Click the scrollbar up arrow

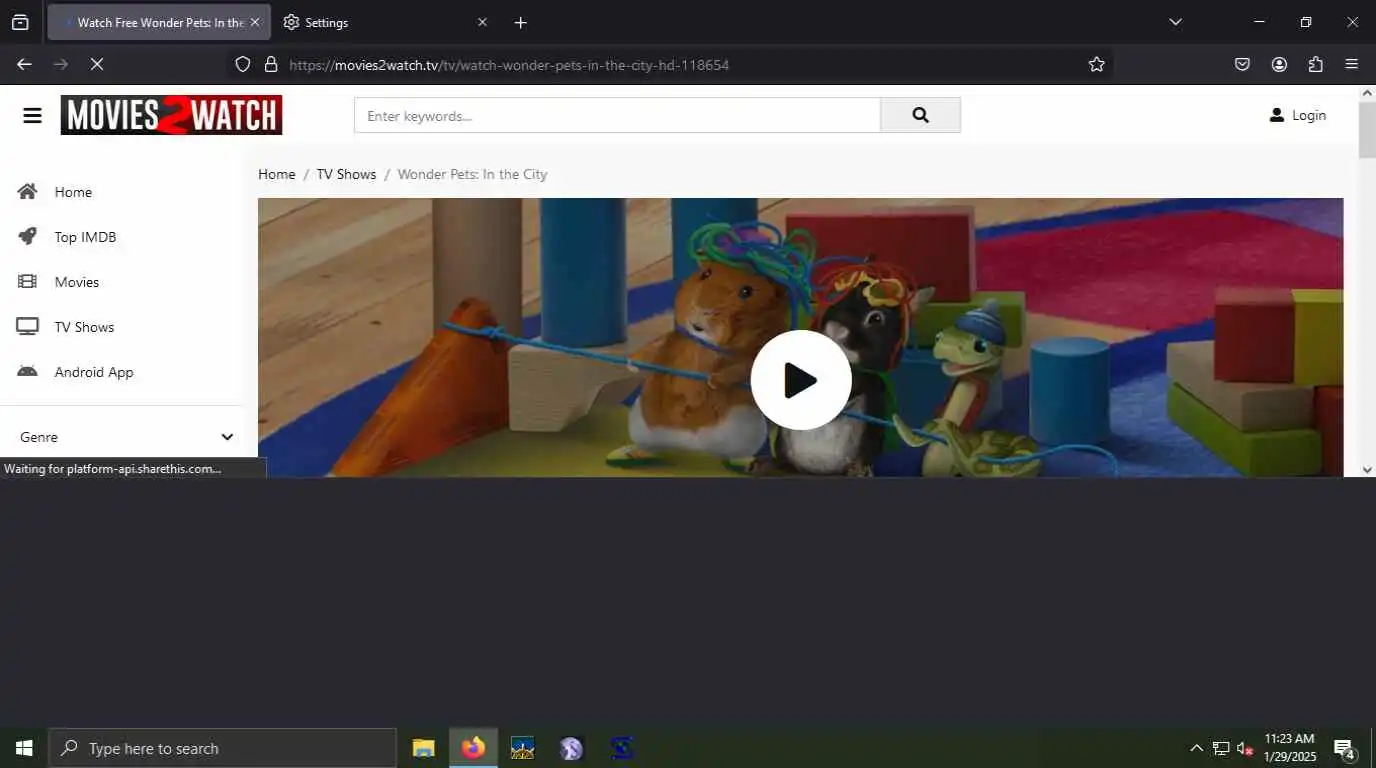(1367, 93)
